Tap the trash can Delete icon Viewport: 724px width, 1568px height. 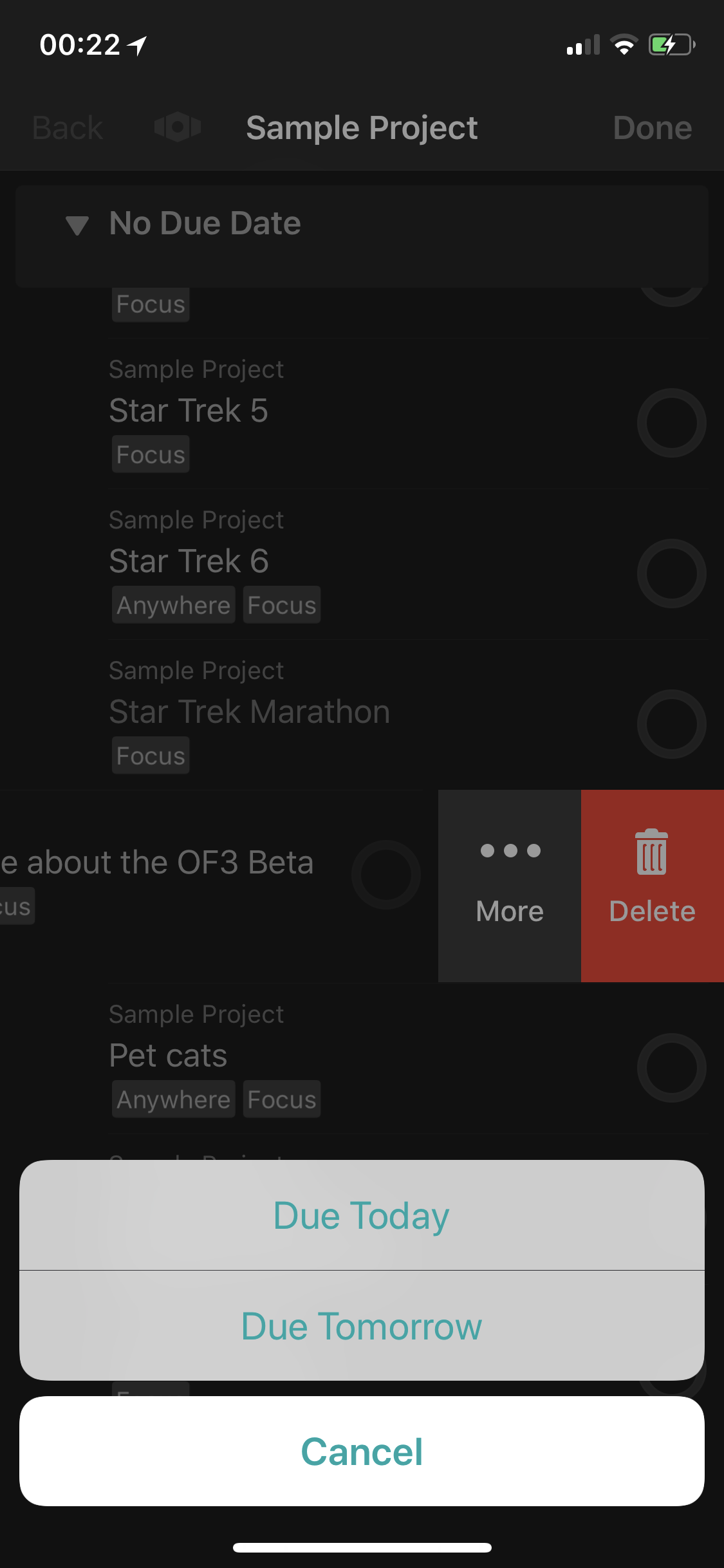click(651, 852)
